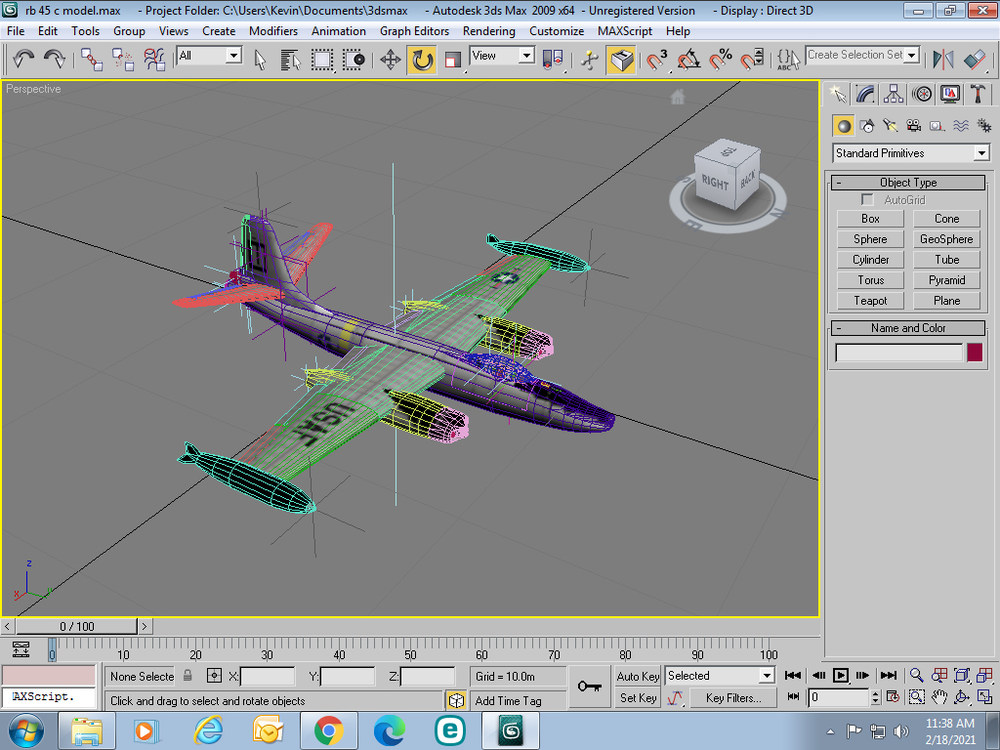1000x750 pixels.
Task: Click the Torus primitive button
Action: [870, 280]
